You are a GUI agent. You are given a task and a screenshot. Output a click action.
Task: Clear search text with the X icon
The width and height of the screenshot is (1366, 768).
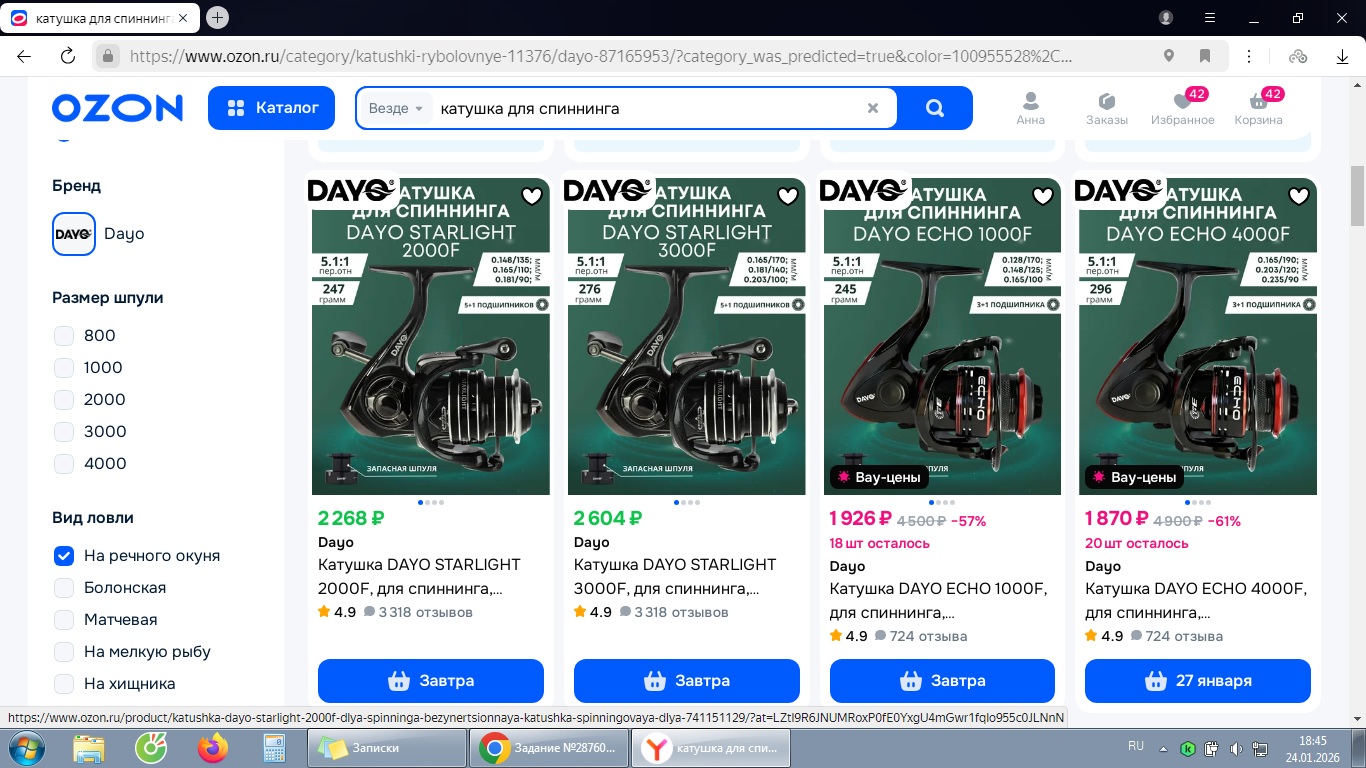[x=872, y=108]
